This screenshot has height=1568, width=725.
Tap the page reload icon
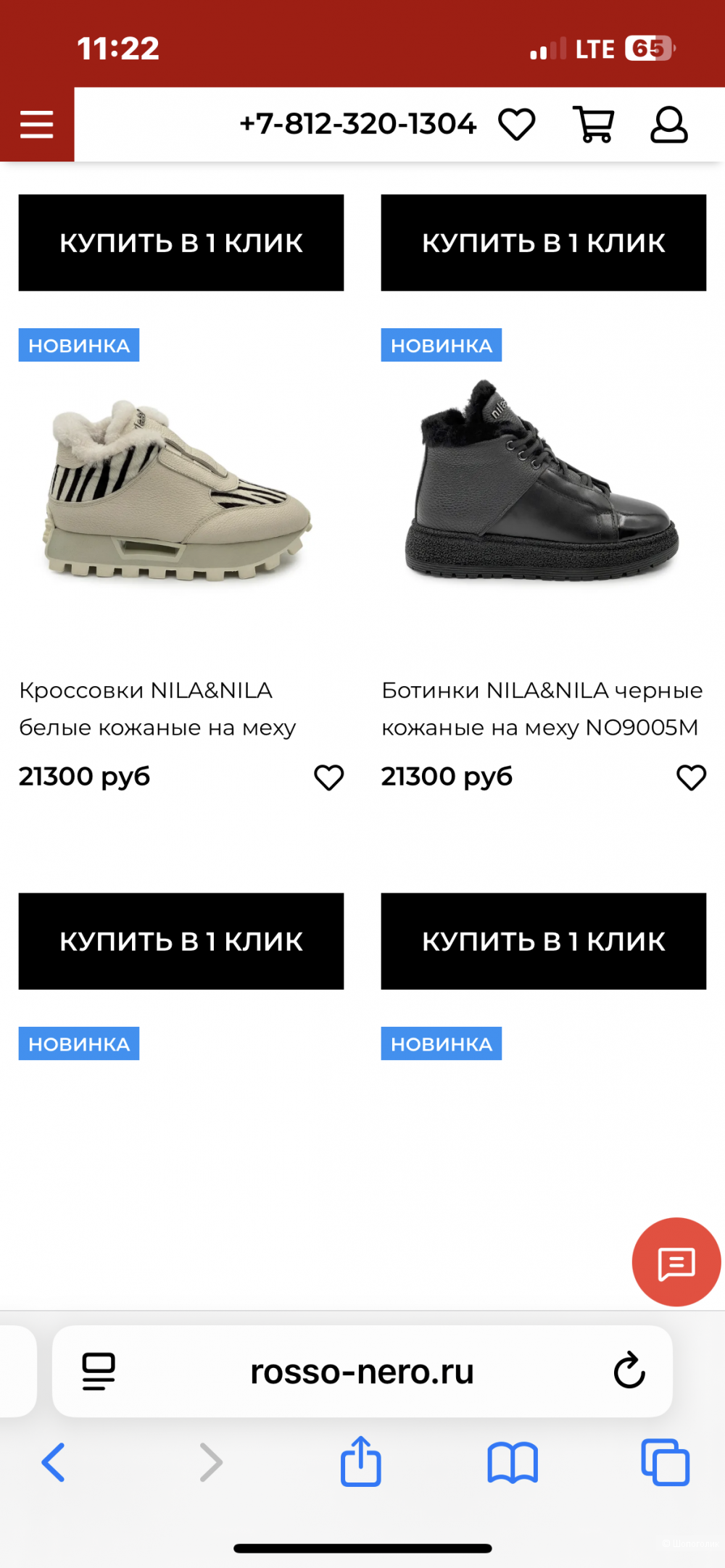coord(629,1372)
